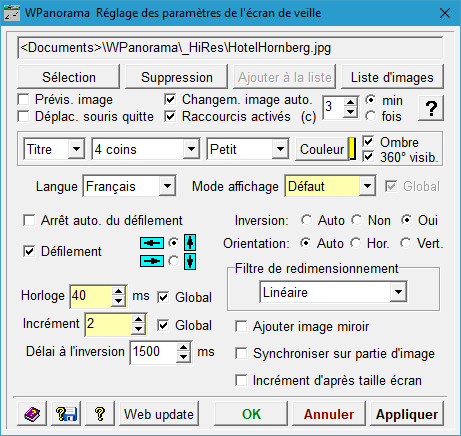Select the upper left-arrow horizontal scroll icon
The width and height of the screenshot is (461, 436).
pos(152,243)
